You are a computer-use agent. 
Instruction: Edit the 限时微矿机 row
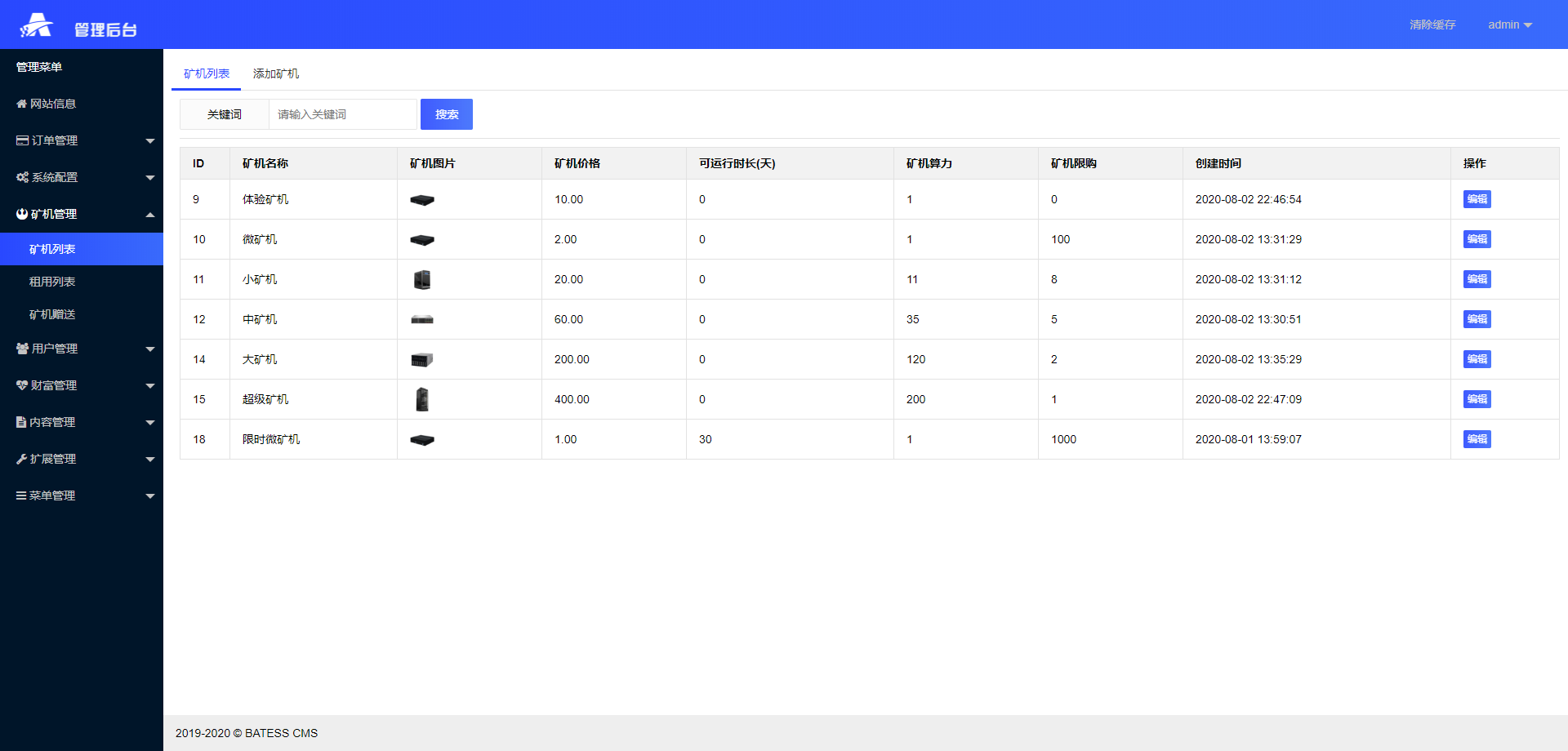tap(1477, 439)
